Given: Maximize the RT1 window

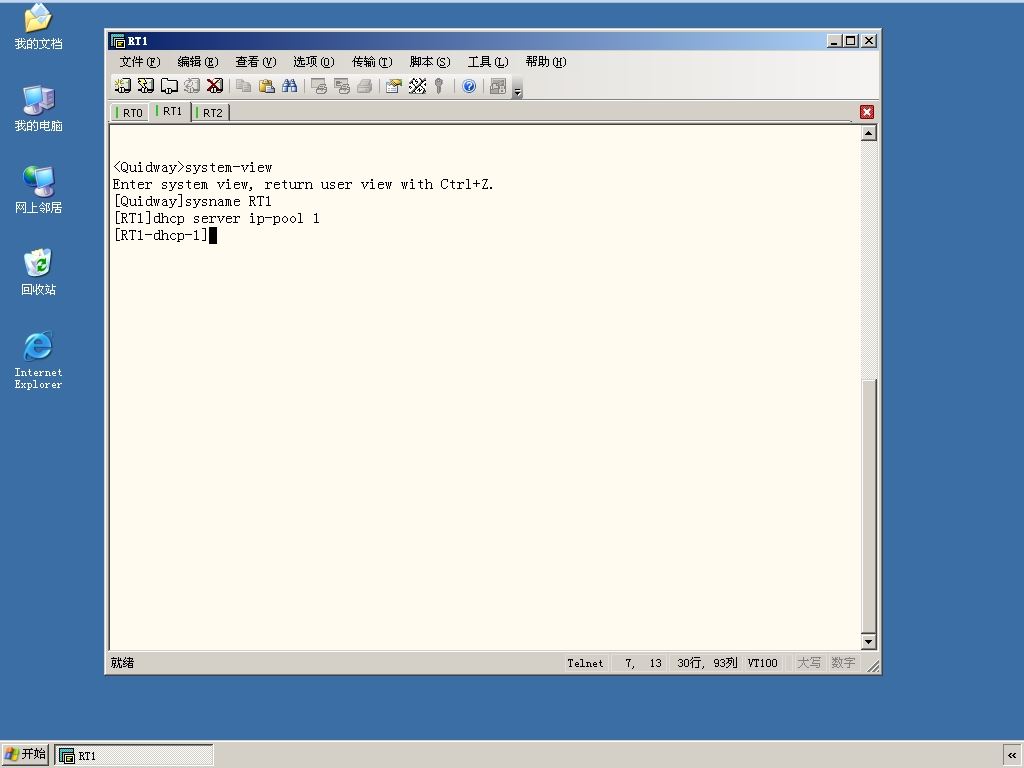Looking at the screenshot, I should (x=850, y=41).
